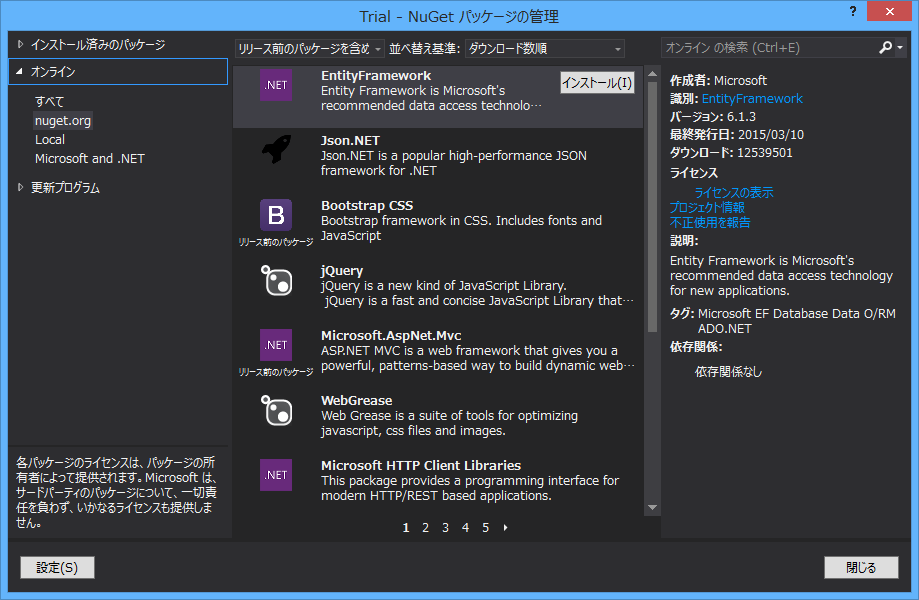Go to results page 3

click(x=444, y=527)
